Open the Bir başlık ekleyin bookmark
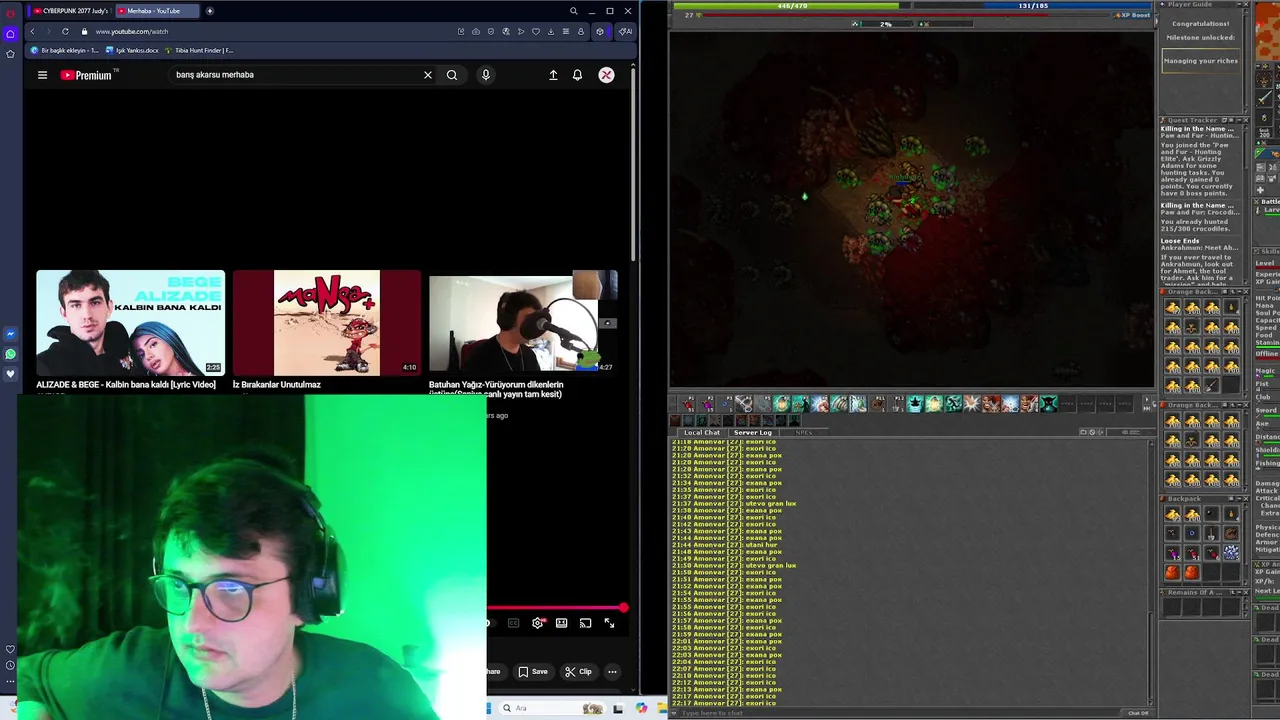This screenshot has width=1280, height=720. pos(66,50)
